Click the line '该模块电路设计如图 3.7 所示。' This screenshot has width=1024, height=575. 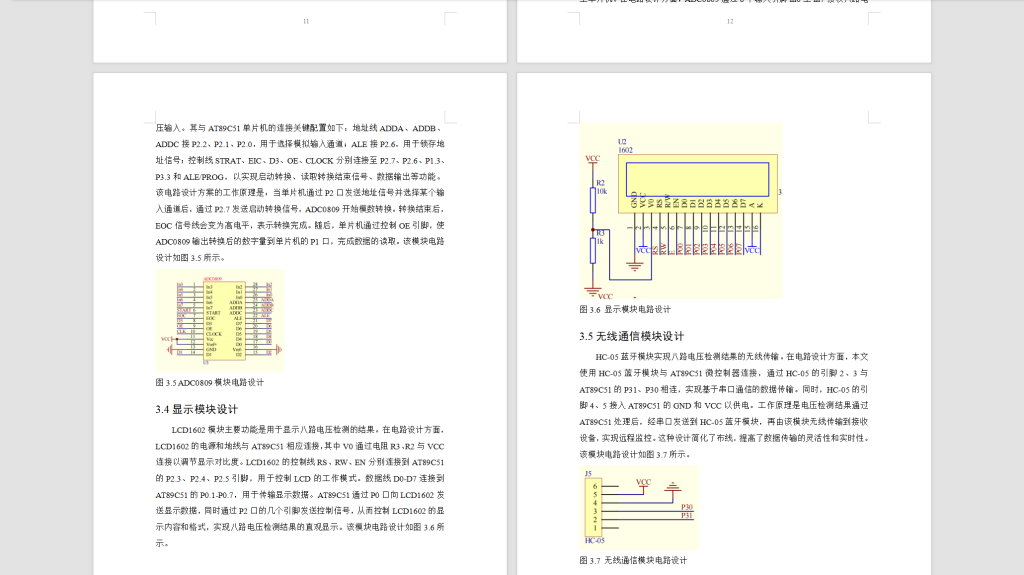point(635,454)
